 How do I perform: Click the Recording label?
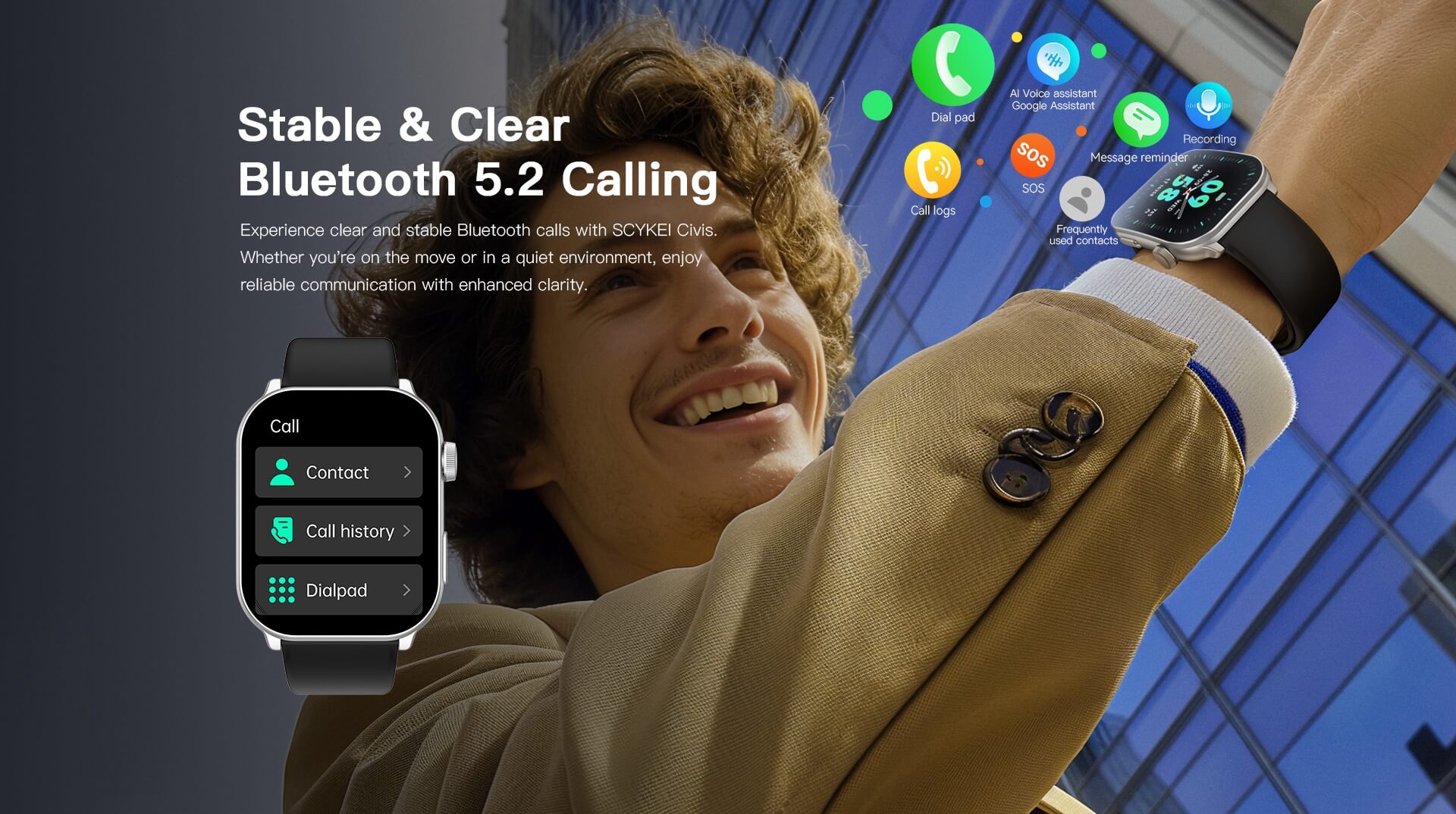click(1210, 139)
